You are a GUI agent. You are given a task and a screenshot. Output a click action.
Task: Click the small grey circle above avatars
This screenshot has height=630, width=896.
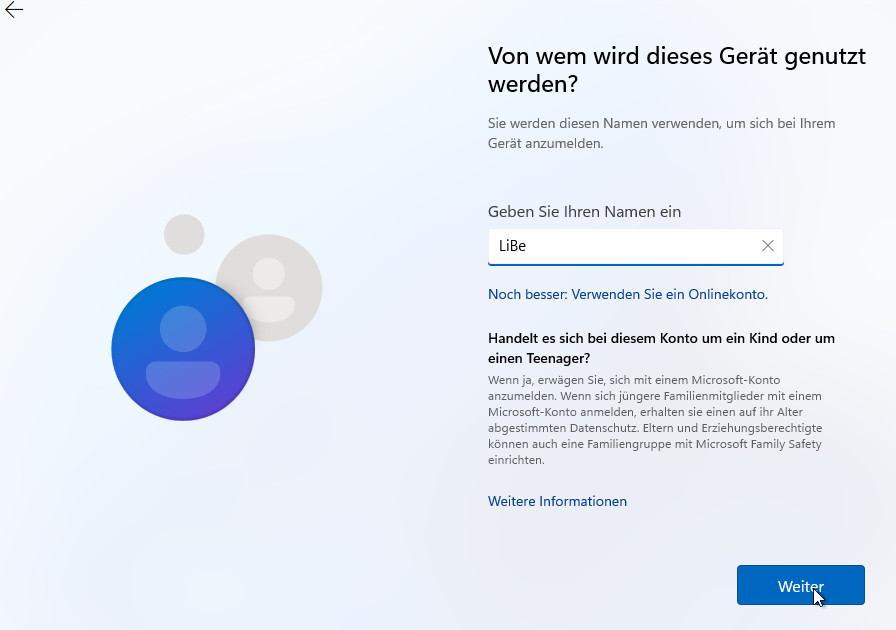point(184,234)
